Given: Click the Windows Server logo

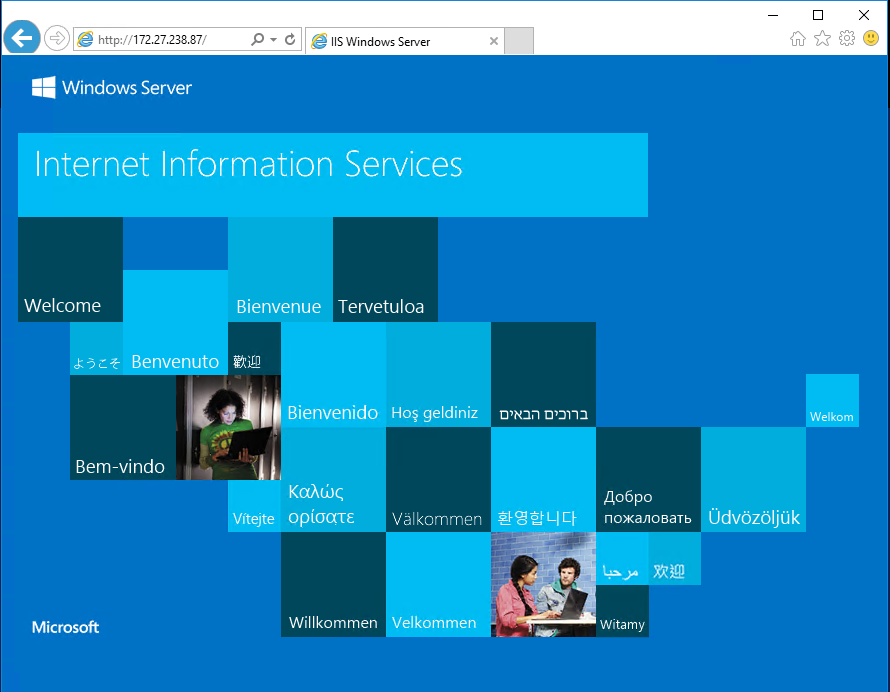Looking at the screenshot, I should pyautogui.click(x=112, y=87).
